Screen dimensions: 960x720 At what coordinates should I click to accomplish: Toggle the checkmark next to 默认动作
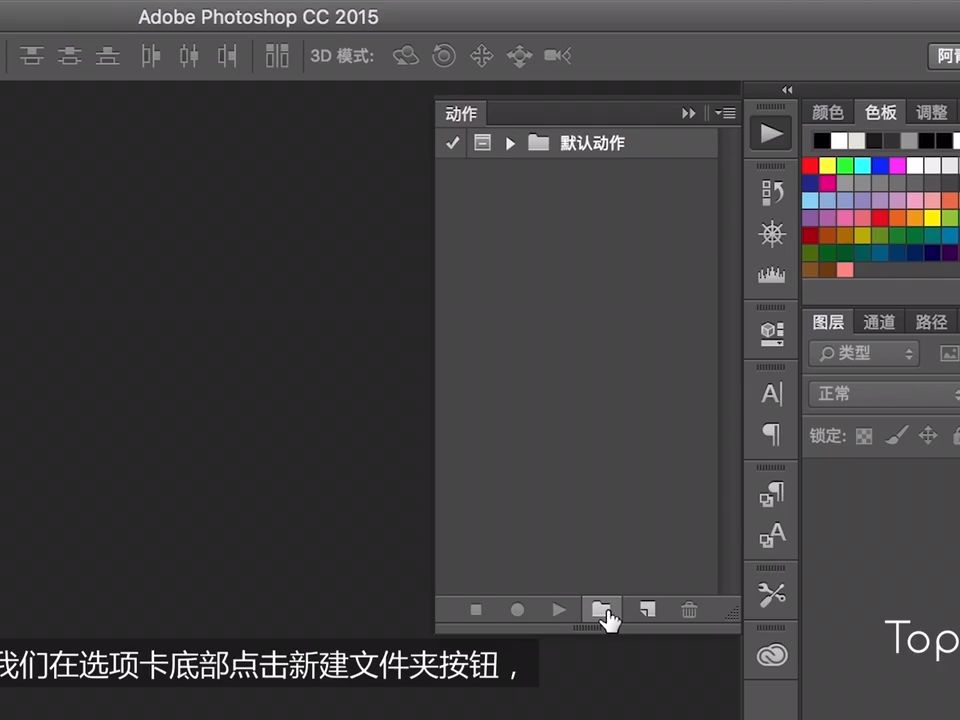(452, 143)
